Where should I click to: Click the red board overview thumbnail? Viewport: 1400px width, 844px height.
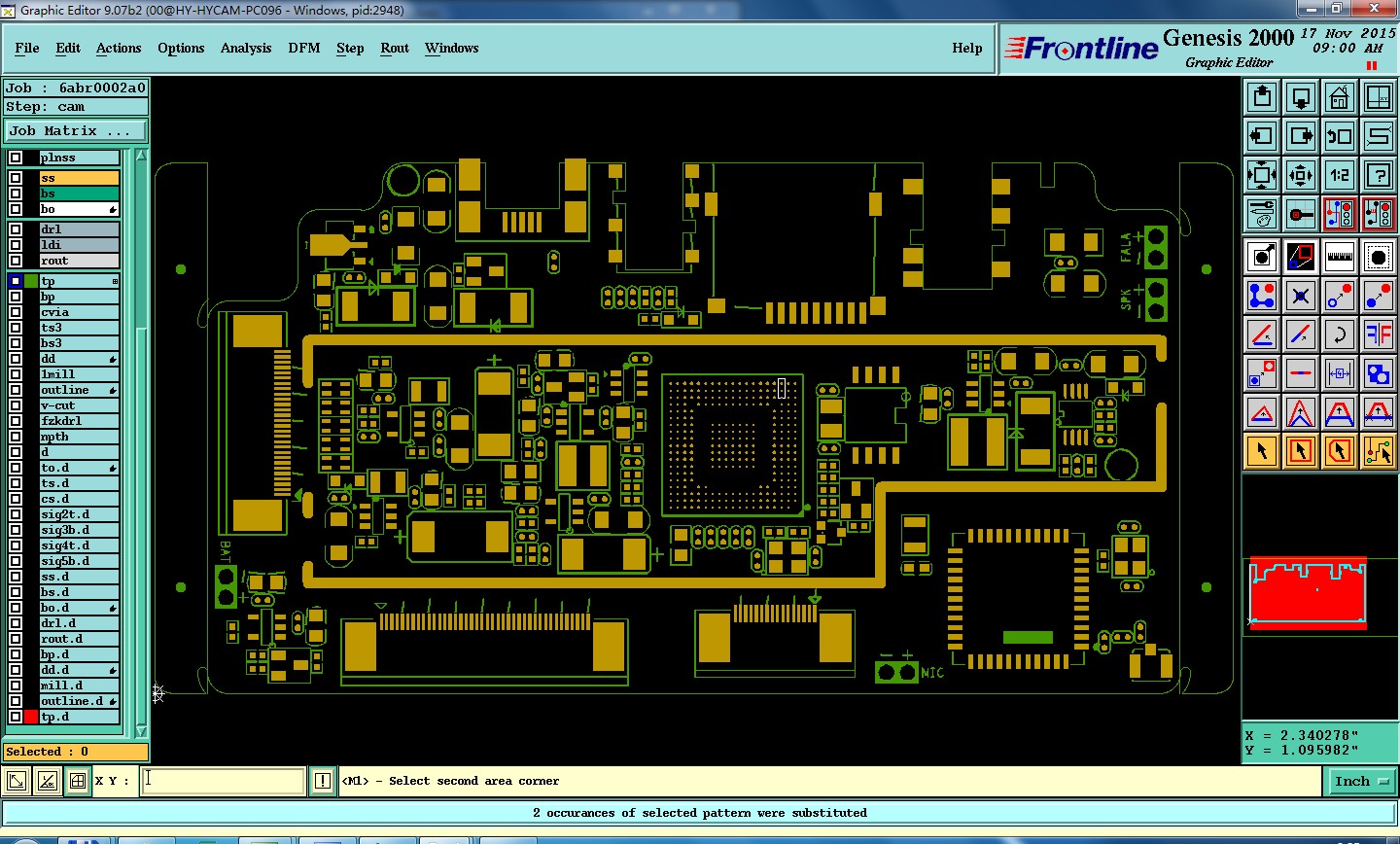click(x=1308, y=593)
